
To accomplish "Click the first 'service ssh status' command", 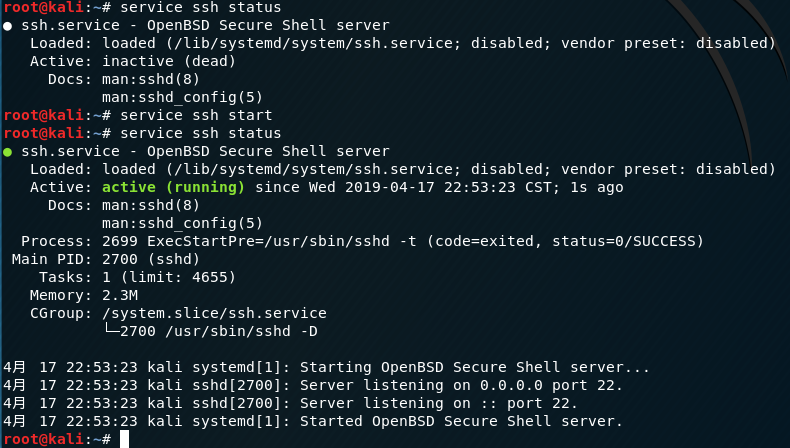I will (201, 8).
